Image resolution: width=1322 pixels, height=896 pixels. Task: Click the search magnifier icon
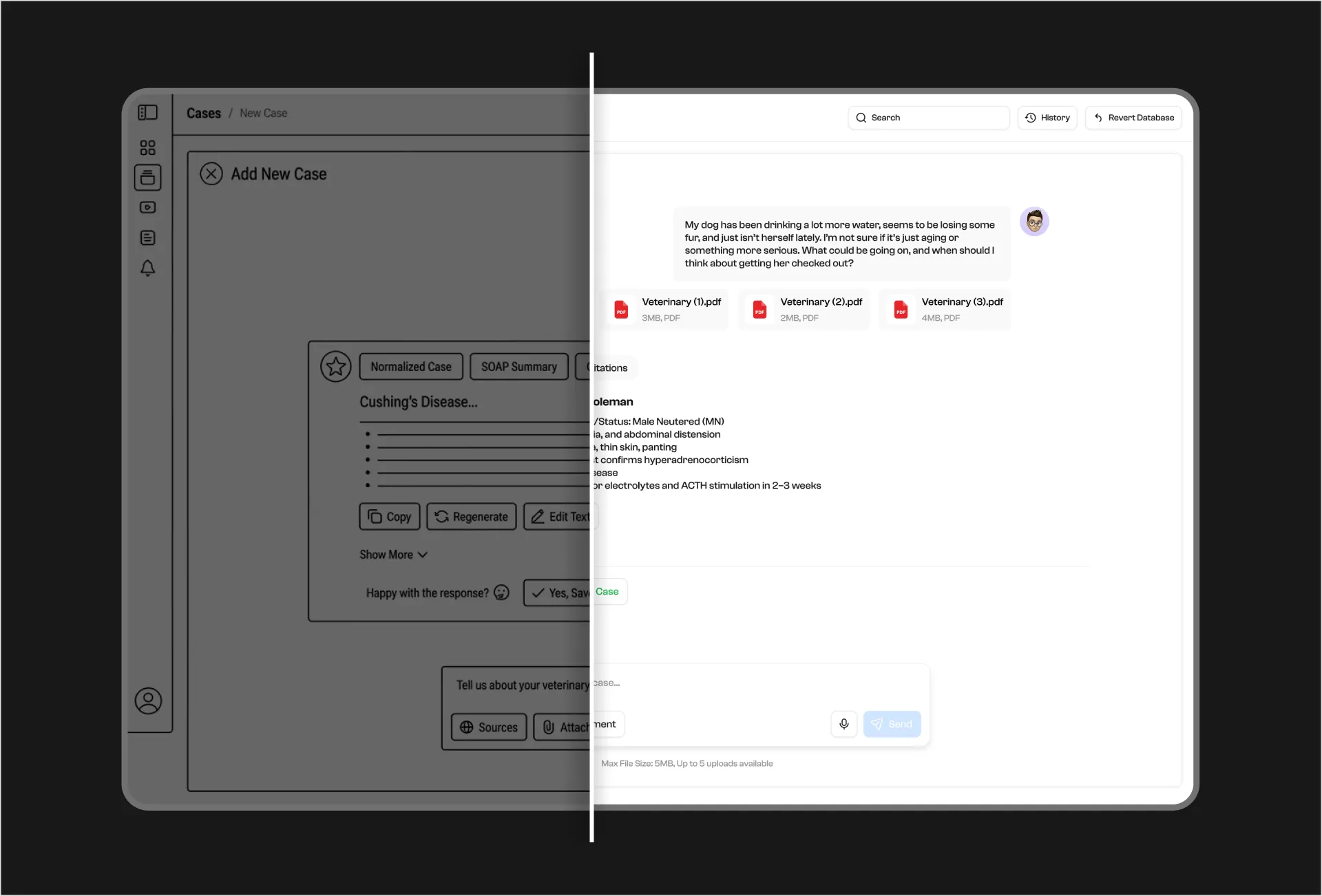pos(861,118)
